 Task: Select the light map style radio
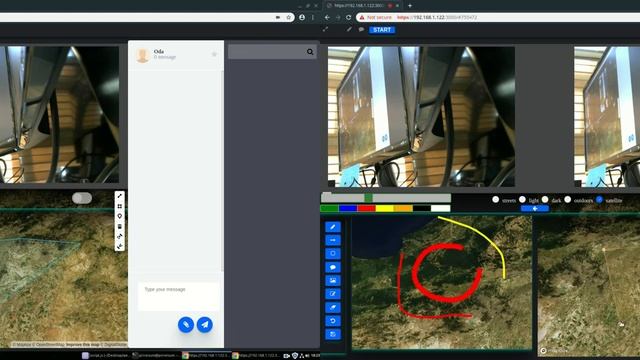(x=522, y=200)
